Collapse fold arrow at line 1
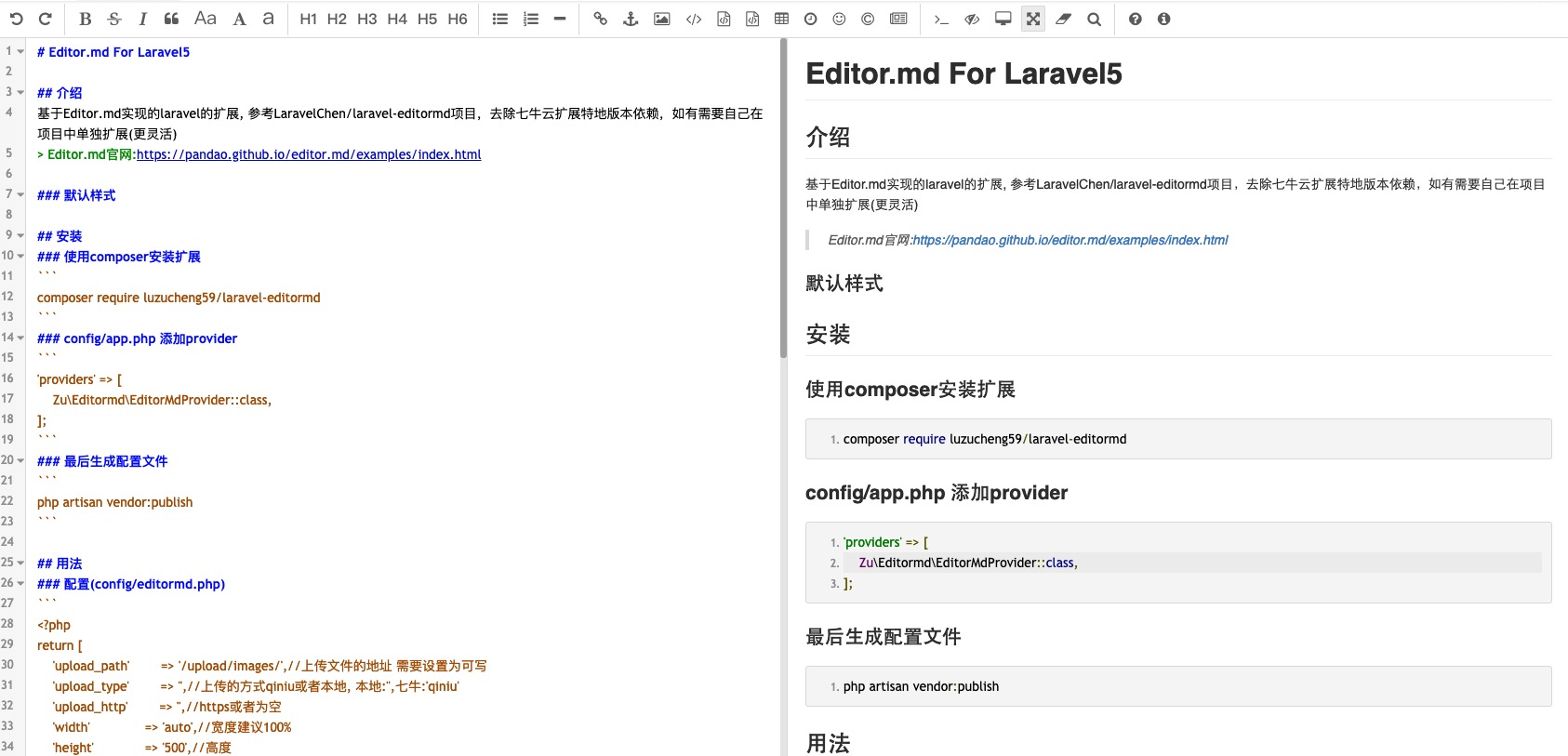 (20, 51)
